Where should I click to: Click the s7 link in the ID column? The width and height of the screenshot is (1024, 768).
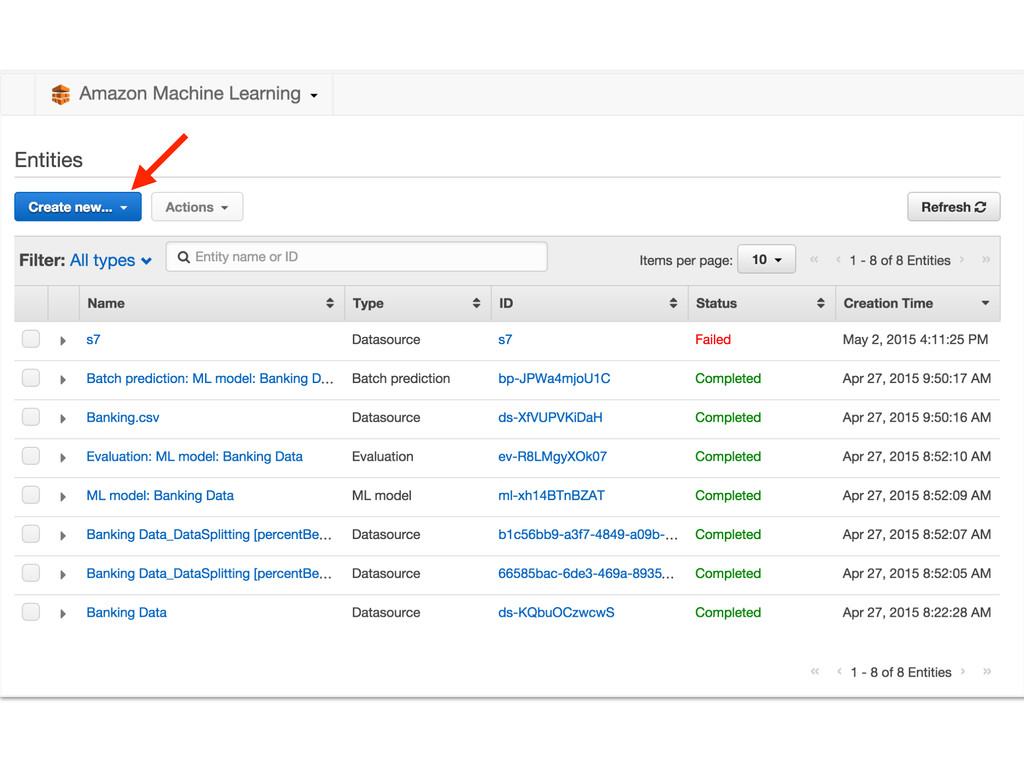point(505,340)
